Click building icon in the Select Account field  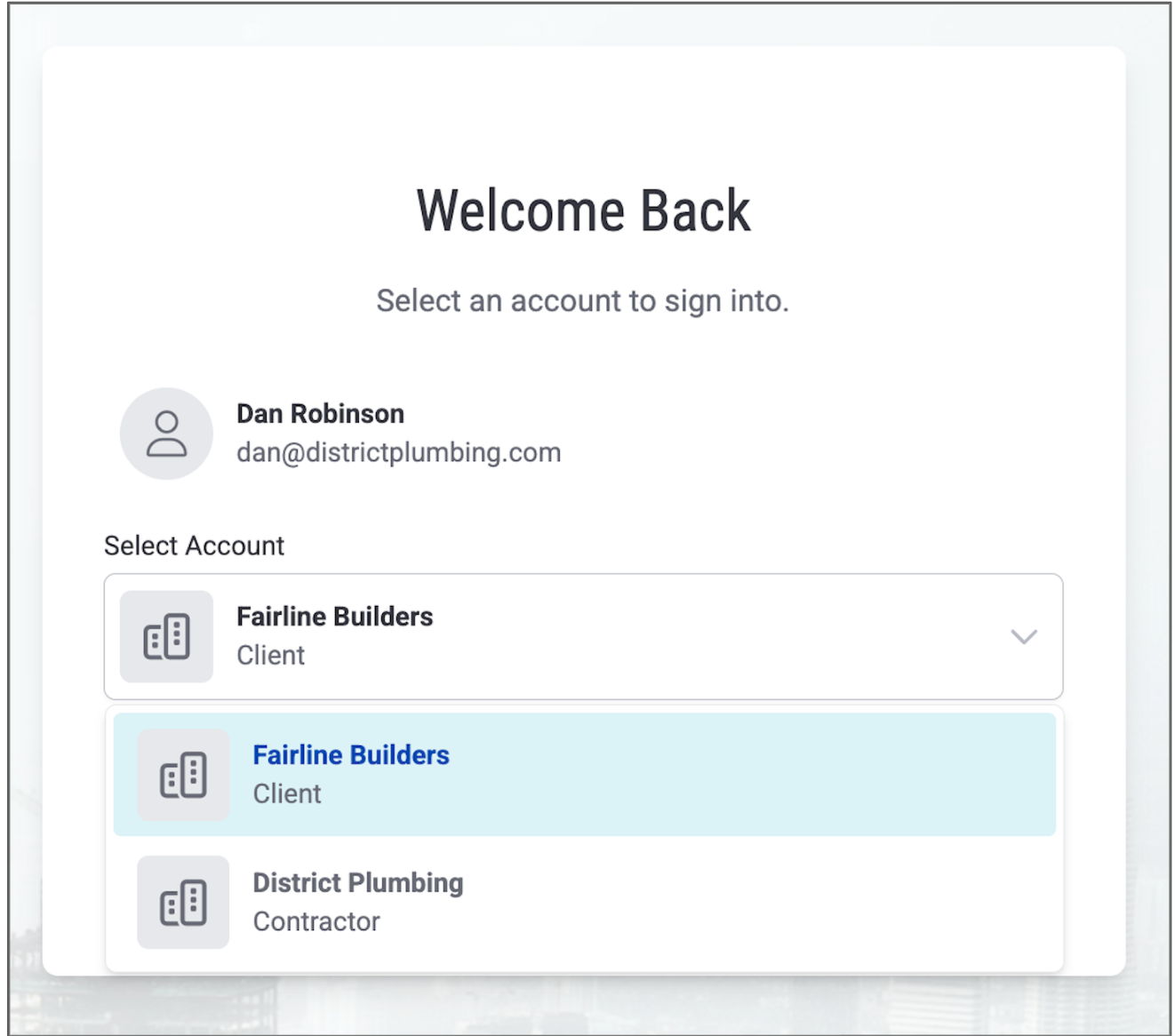[166, 636]
